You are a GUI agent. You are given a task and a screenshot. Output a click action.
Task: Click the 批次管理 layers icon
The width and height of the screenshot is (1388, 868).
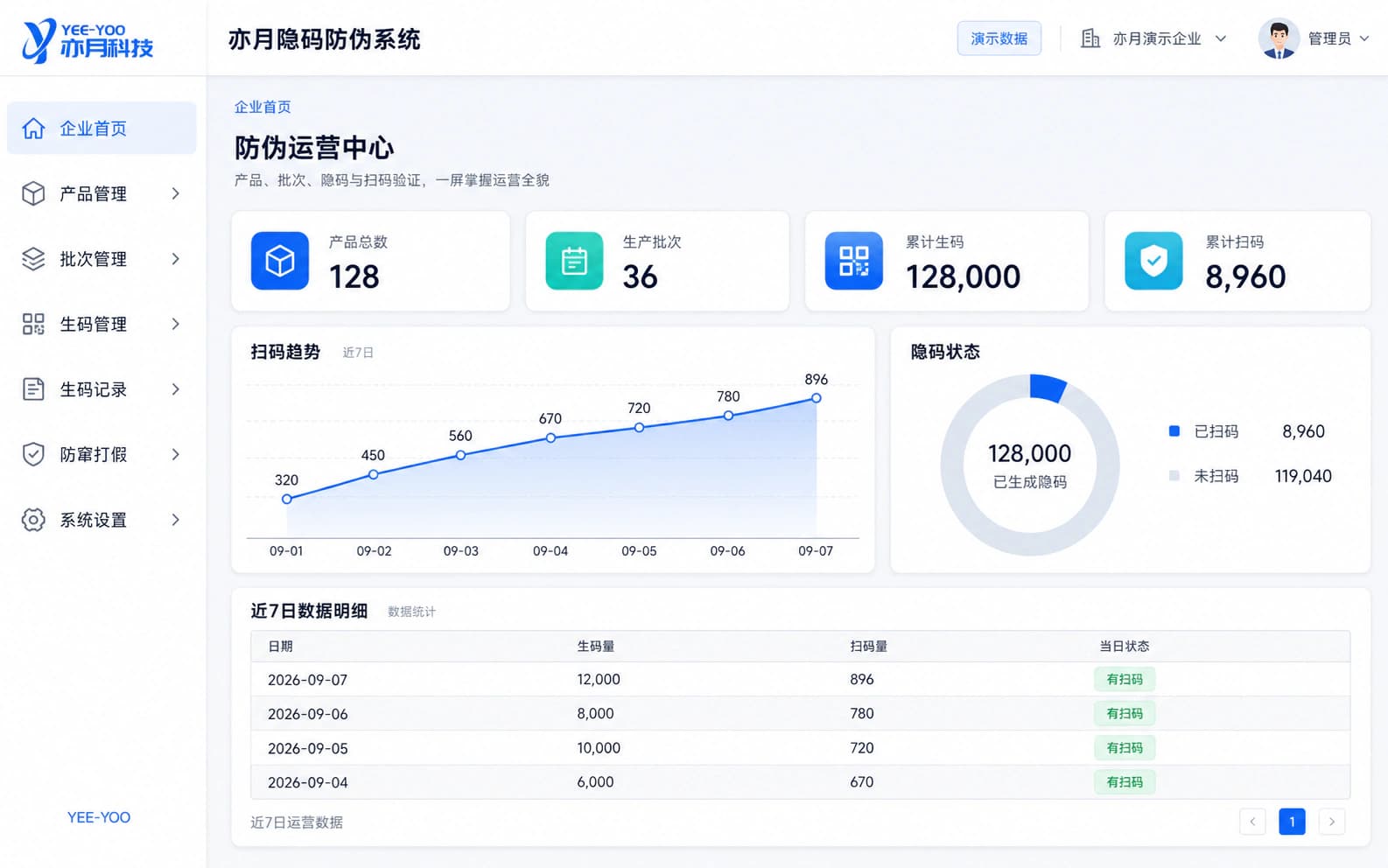(33, 259)
